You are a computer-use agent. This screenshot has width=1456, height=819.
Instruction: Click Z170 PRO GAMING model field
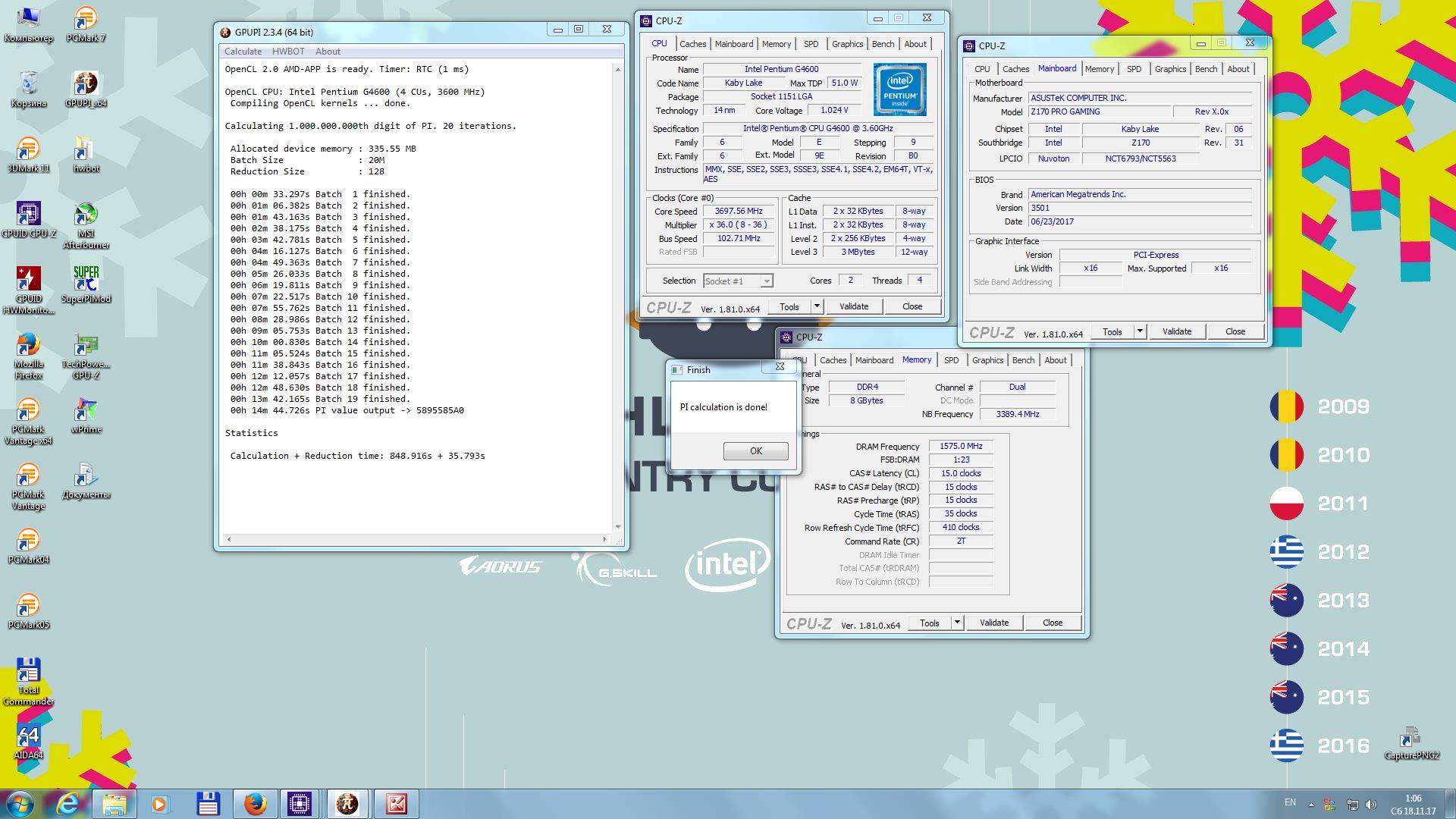pos(1098,111)
